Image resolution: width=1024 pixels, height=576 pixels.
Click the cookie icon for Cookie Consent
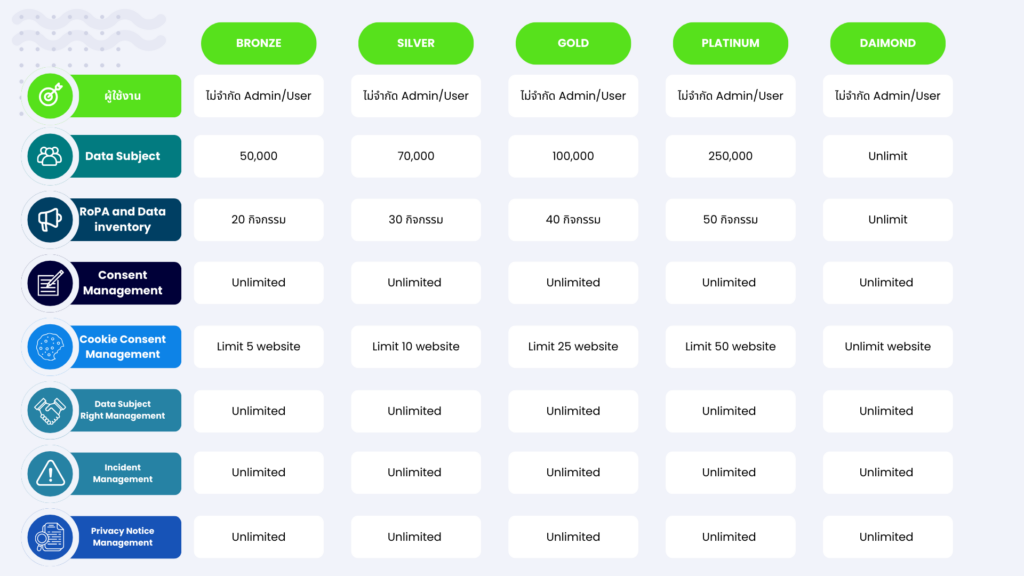pyautogui.click(x=49, y=347)
